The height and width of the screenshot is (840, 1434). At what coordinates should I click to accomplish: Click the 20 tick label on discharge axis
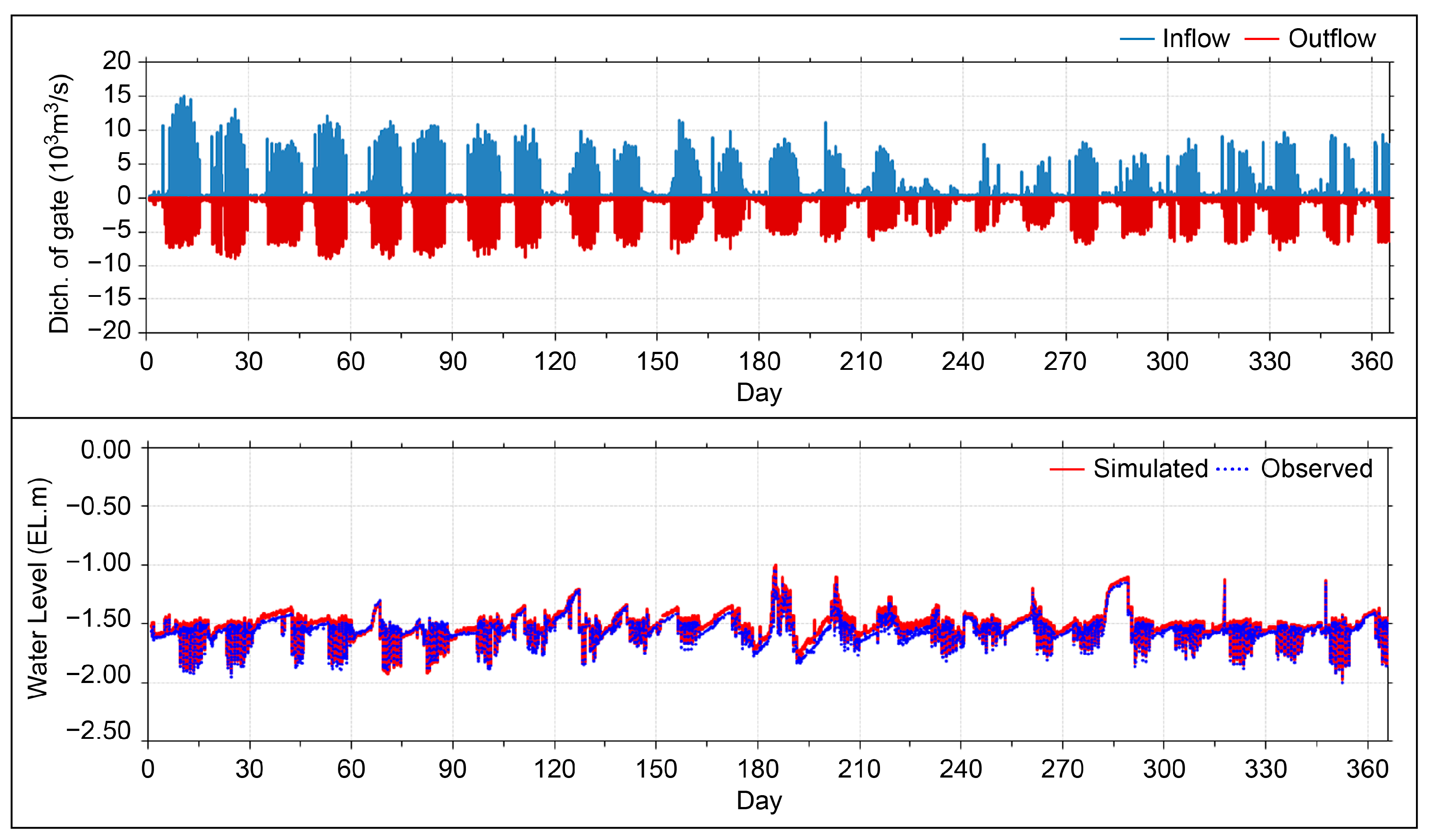click(117, 61)
